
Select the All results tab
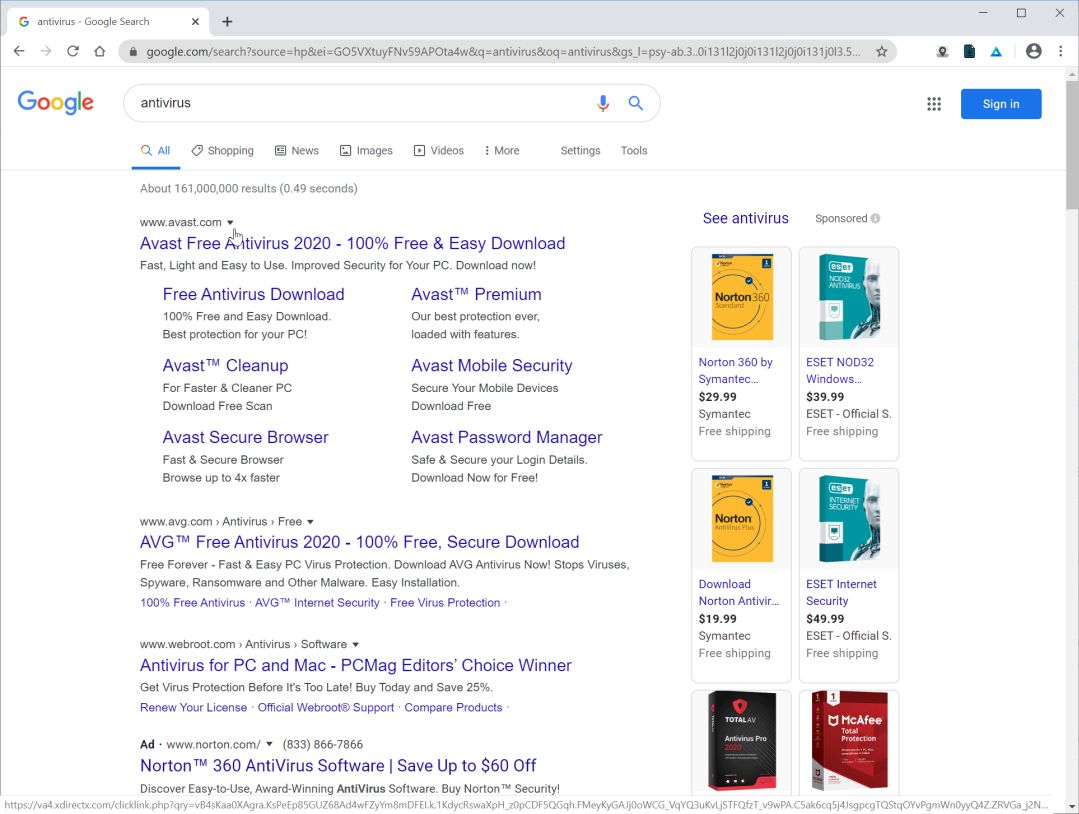pos(156,151)
